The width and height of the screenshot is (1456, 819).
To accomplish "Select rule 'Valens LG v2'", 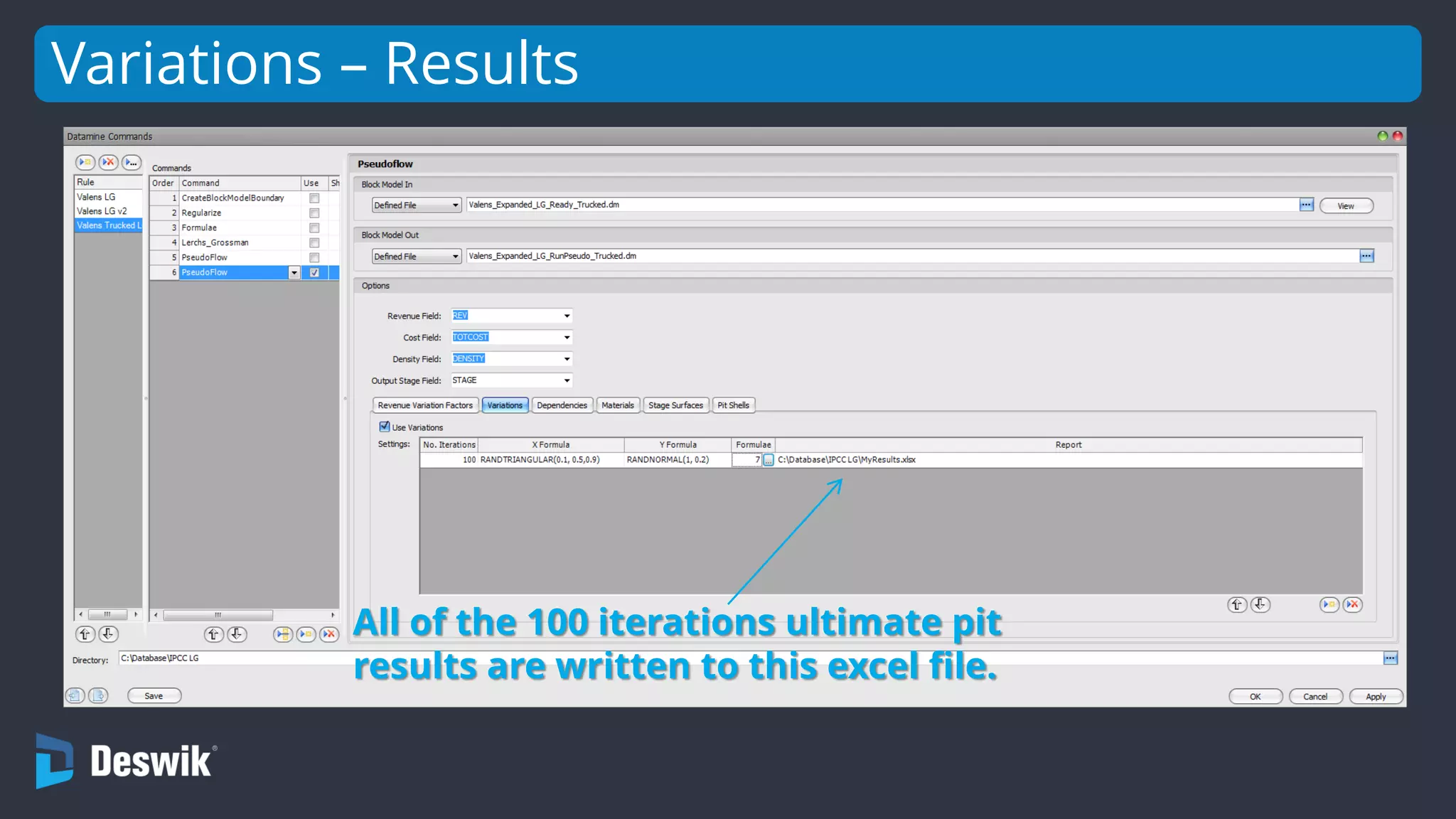I will pyautogui.click(x=108, y=211).
